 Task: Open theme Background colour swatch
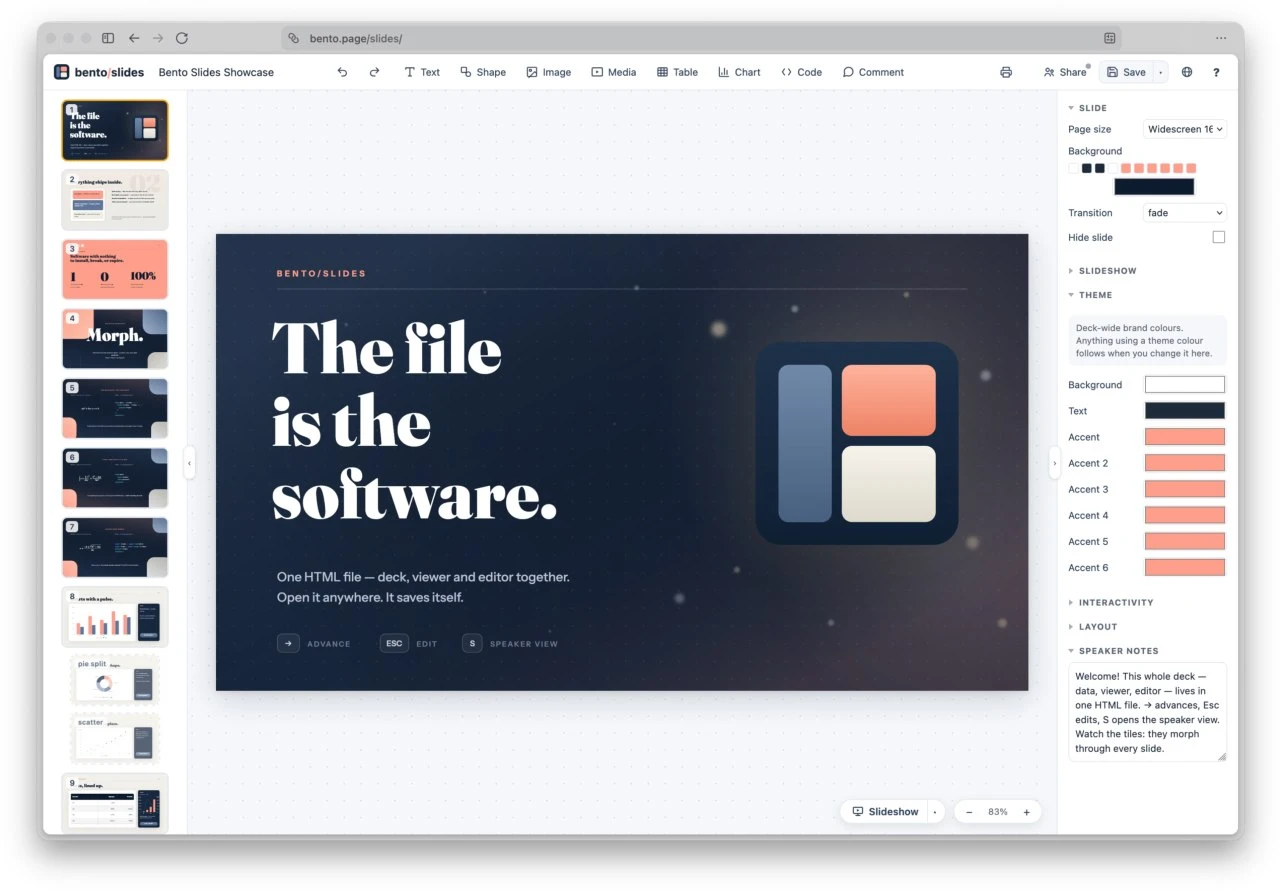tap(1185, 385)
